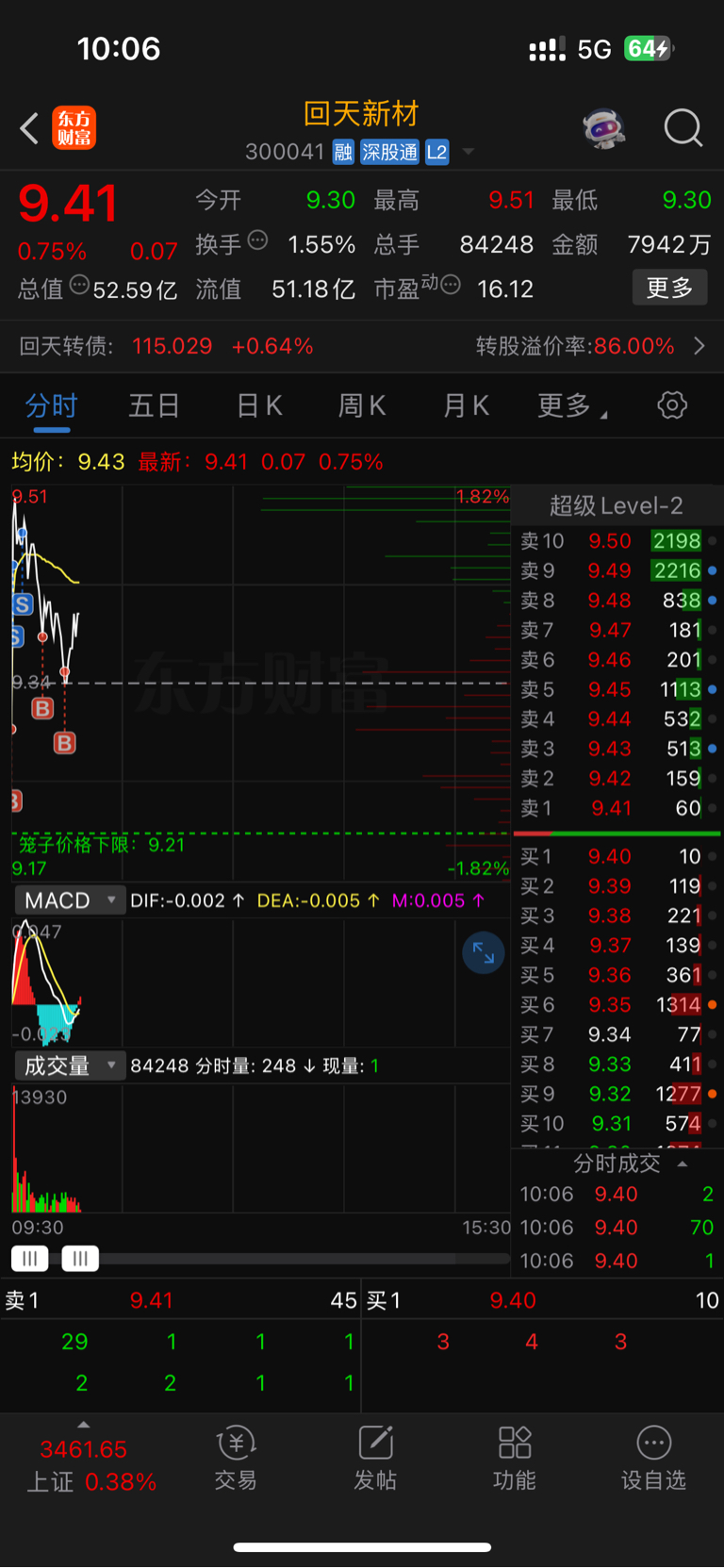Tap the battery status indicator
This screenshot has height=1568, width=724.
tap(649, 48)
